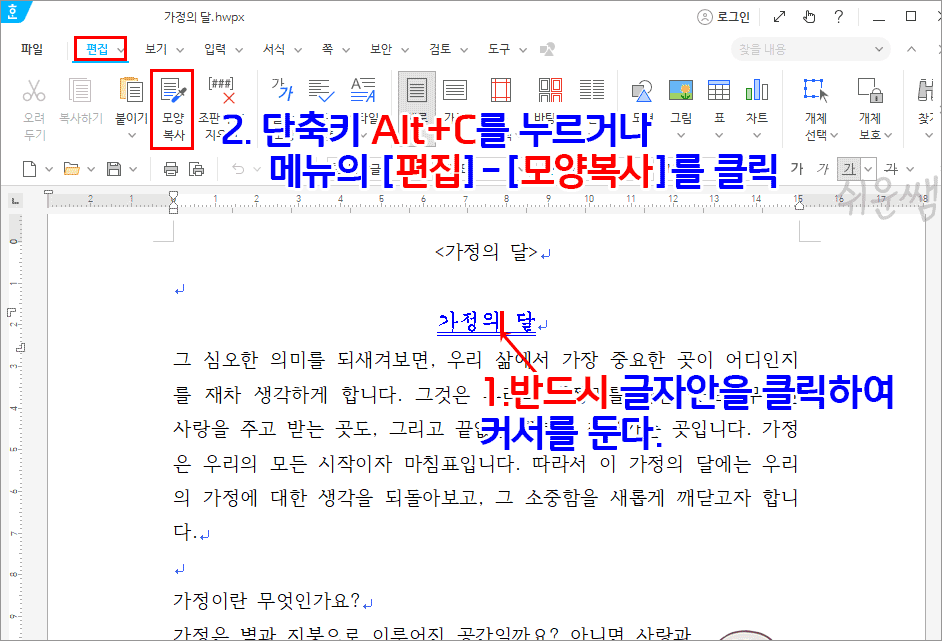Click the 오려 두기 (Cut) scissors icon
The image size is (942, 641).
pyautogui.click(x=33, y=90)
